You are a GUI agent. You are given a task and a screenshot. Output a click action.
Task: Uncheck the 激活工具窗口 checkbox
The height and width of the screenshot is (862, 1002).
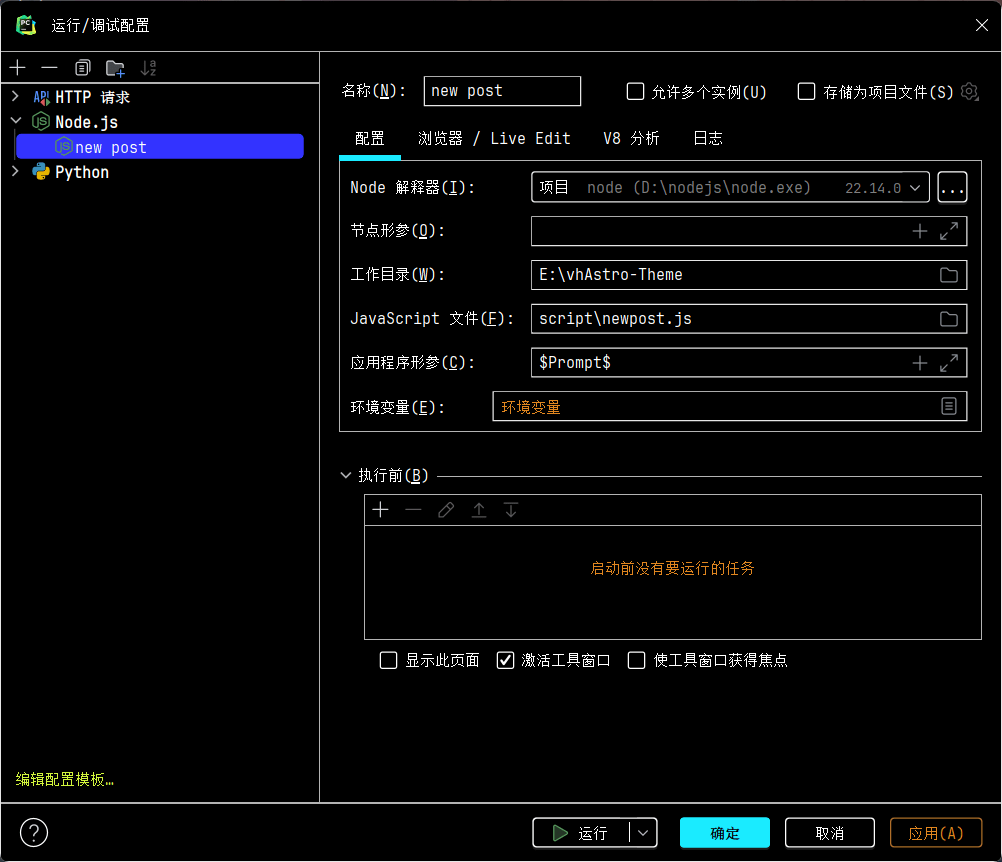pyautogui.click(x=505, y=660)
